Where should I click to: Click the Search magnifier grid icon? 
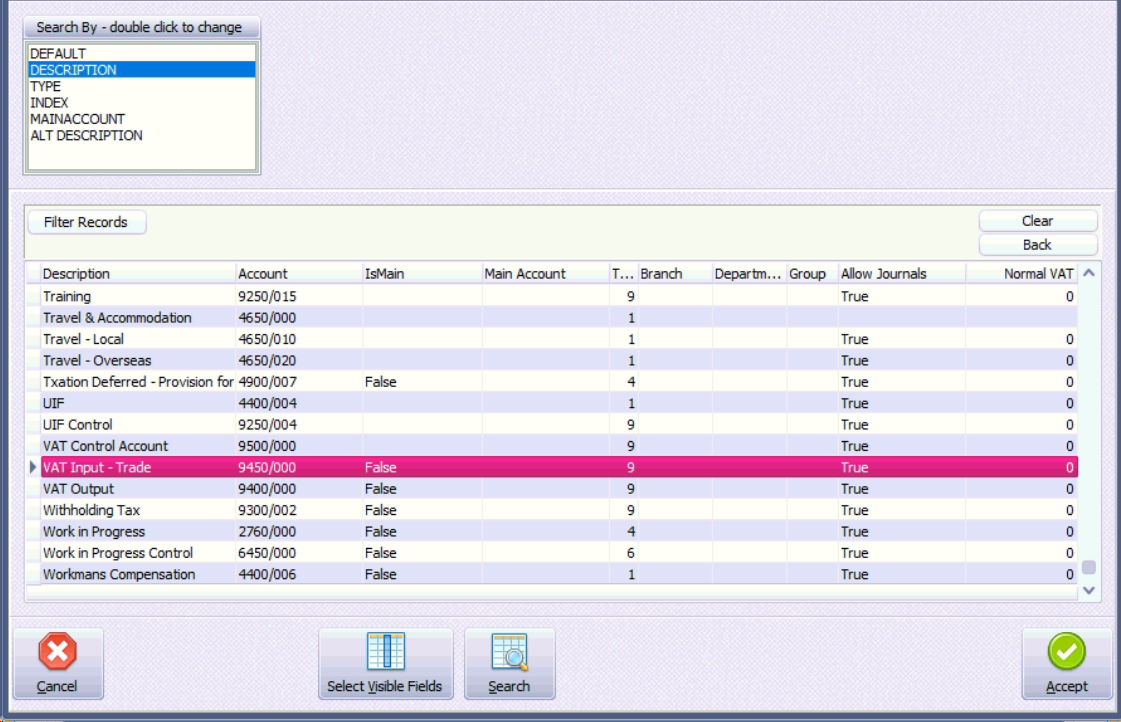509,652
